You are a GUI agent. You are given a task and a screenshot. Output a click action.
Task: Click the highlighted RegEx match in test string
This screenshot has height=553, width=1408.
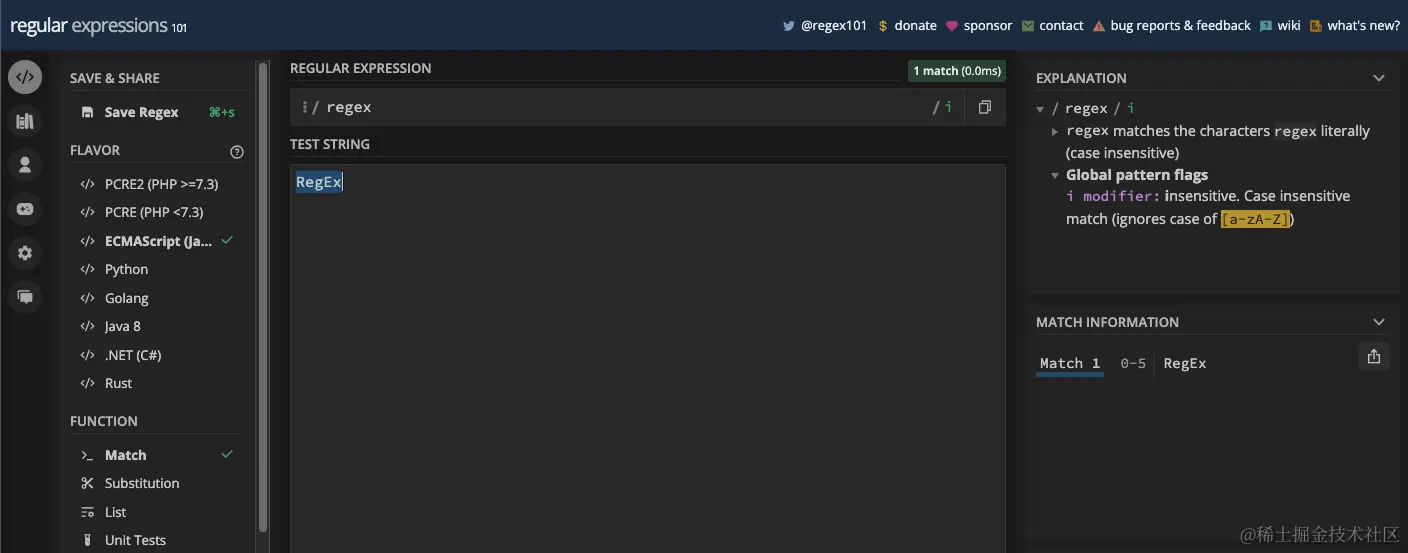point(319,182)
